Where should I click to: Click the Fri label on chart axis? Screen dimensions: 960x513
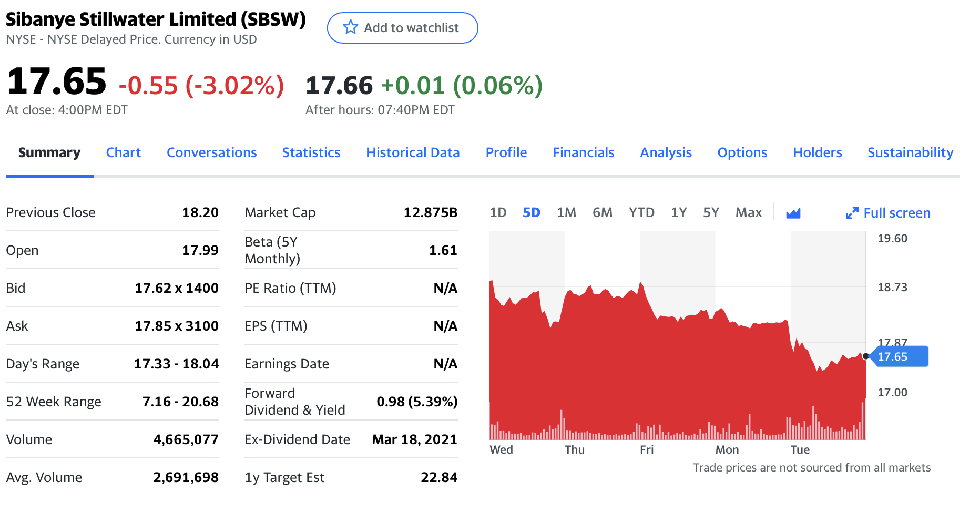[647, 450]
